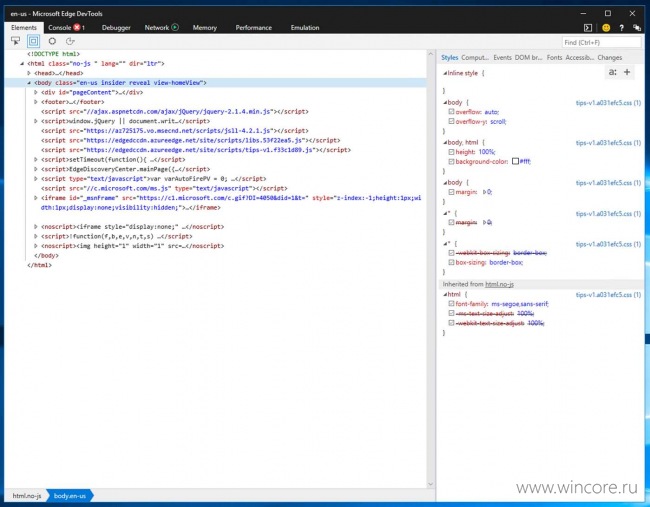Click the color picker circle icon in toolbar

click(52, 41)
